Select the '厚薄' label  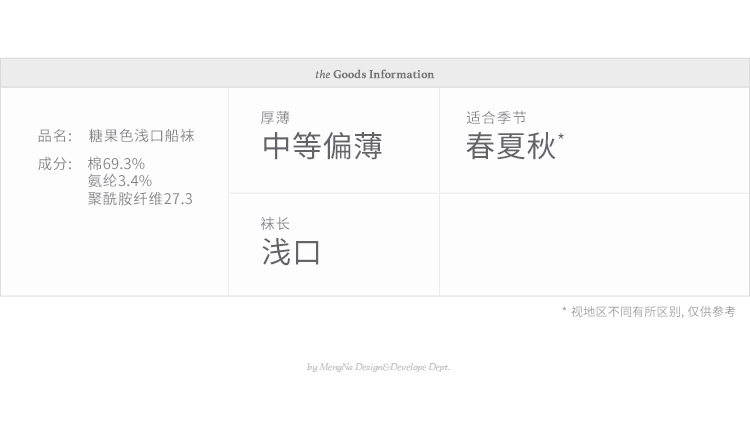tap(275, 117)
